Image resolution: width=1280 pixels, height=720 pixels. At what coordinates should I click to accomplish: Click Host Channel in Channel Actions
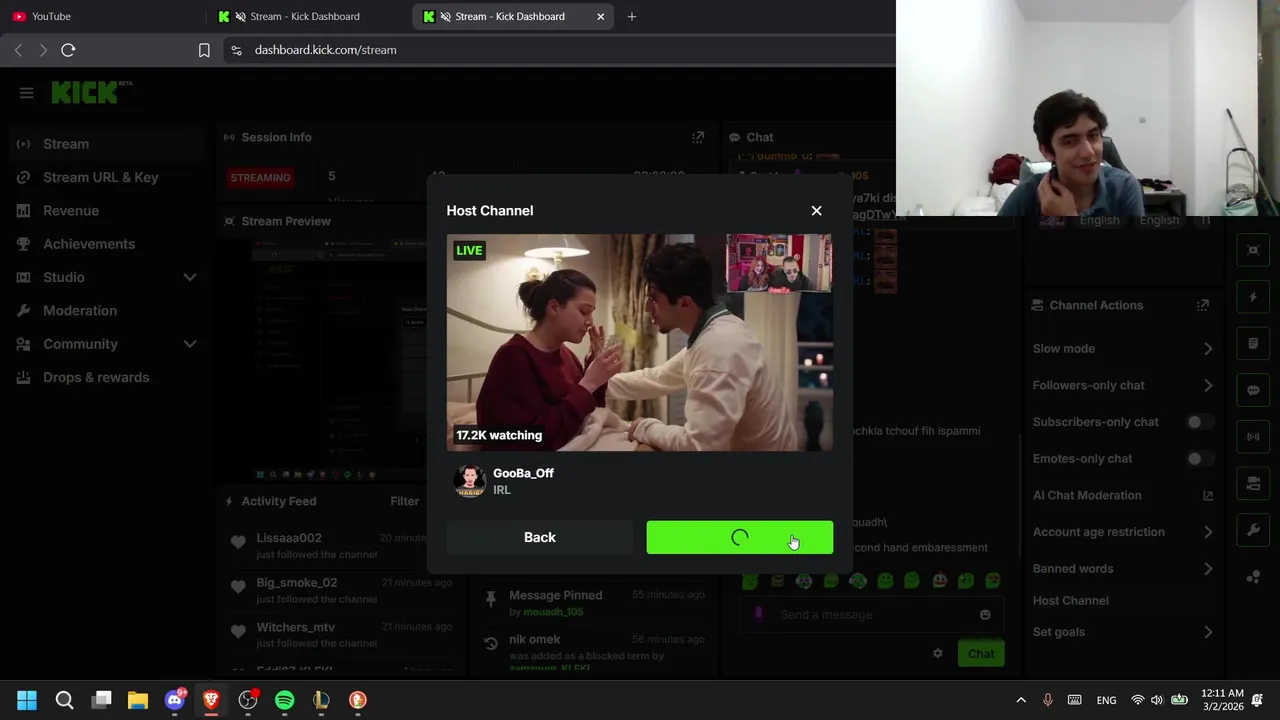1071,600
